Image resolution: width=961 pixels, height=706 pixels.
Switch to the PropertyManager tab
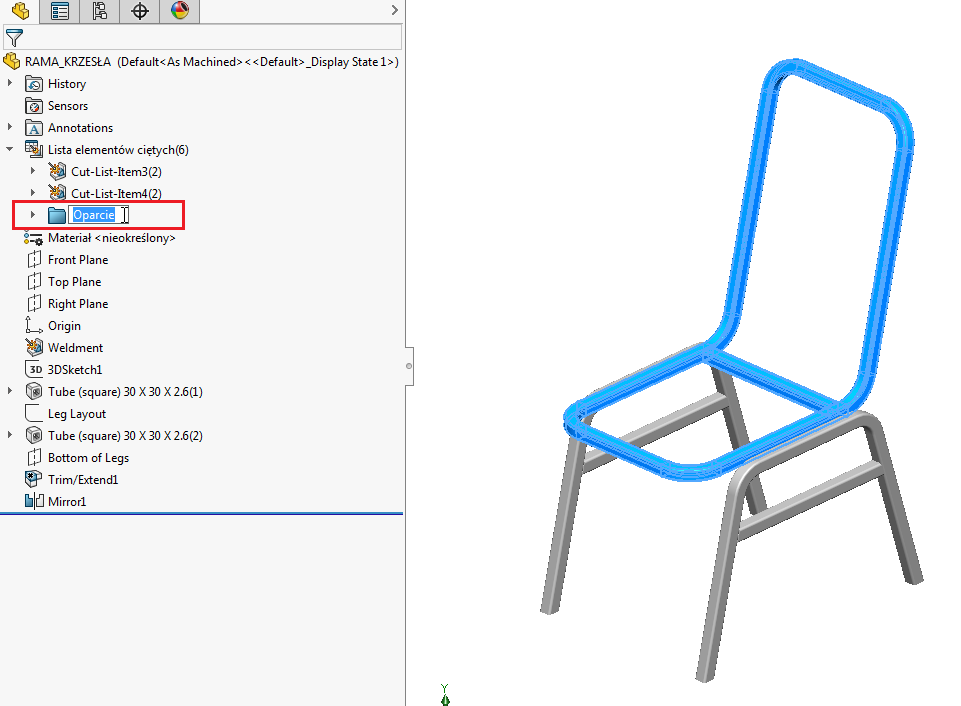click(59, 11)
